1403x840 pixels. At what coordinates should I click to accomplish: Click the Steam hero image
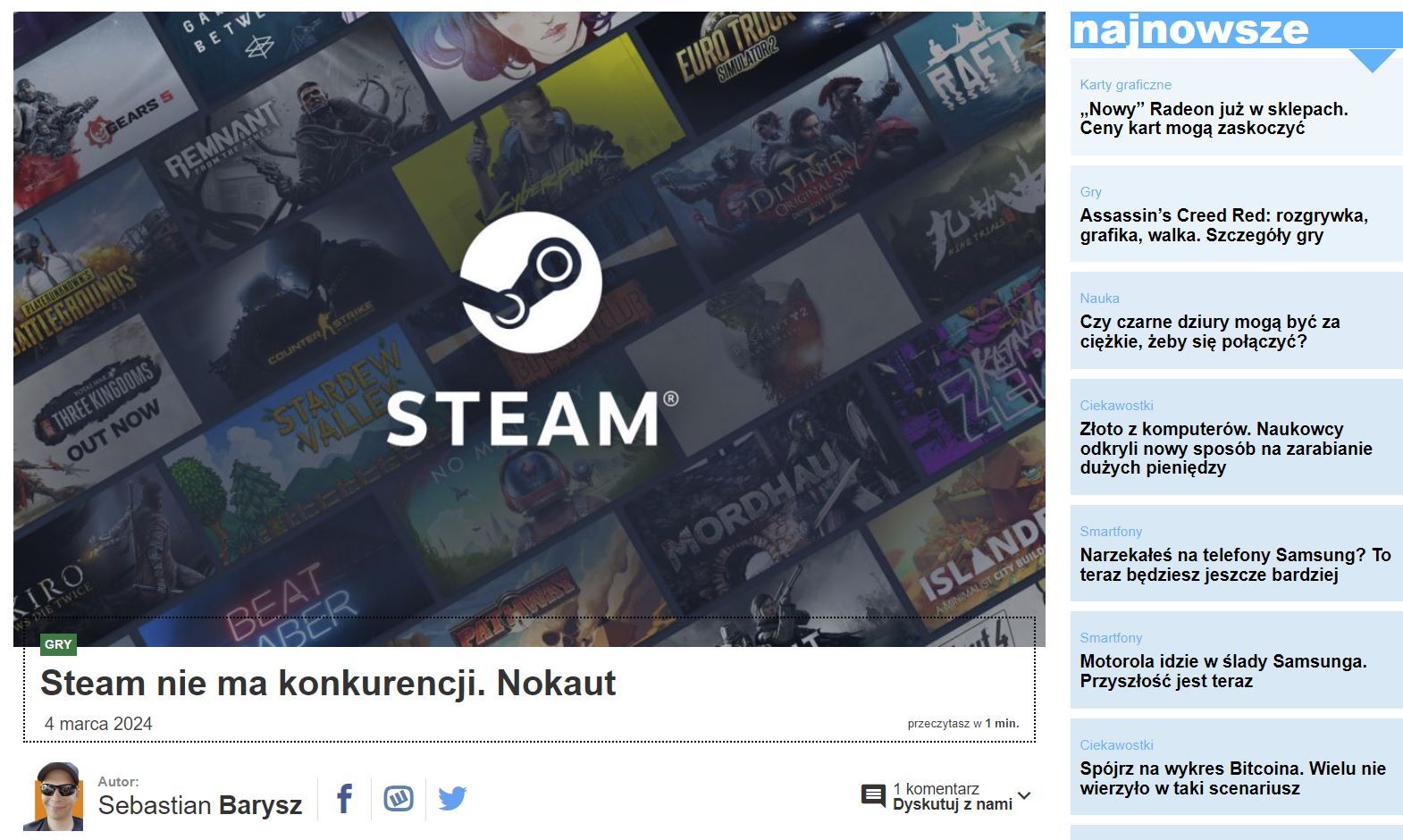[x=529, y=329]
